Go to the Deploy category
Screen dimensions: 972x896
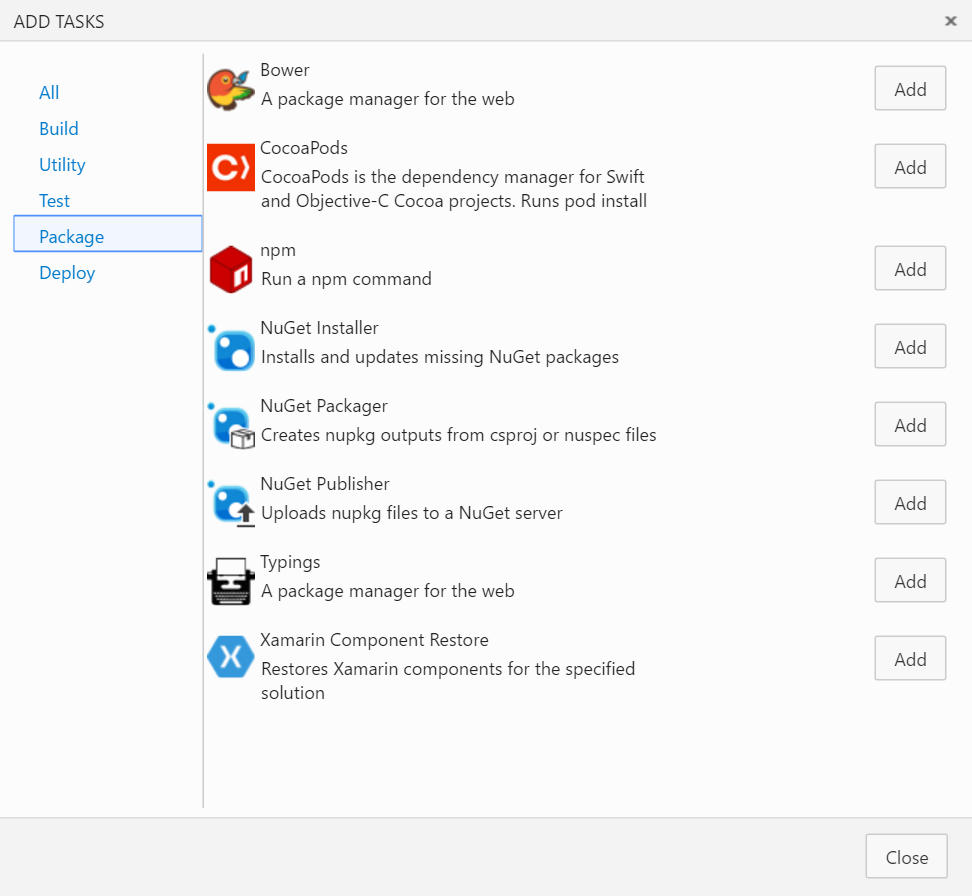(x=67, y=273)
